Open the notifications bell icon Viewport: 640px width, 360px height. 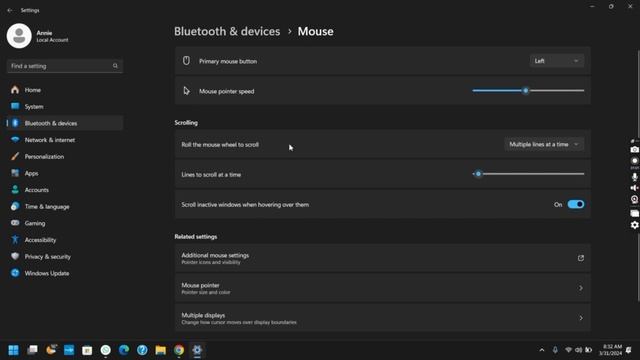click(629, 350)
